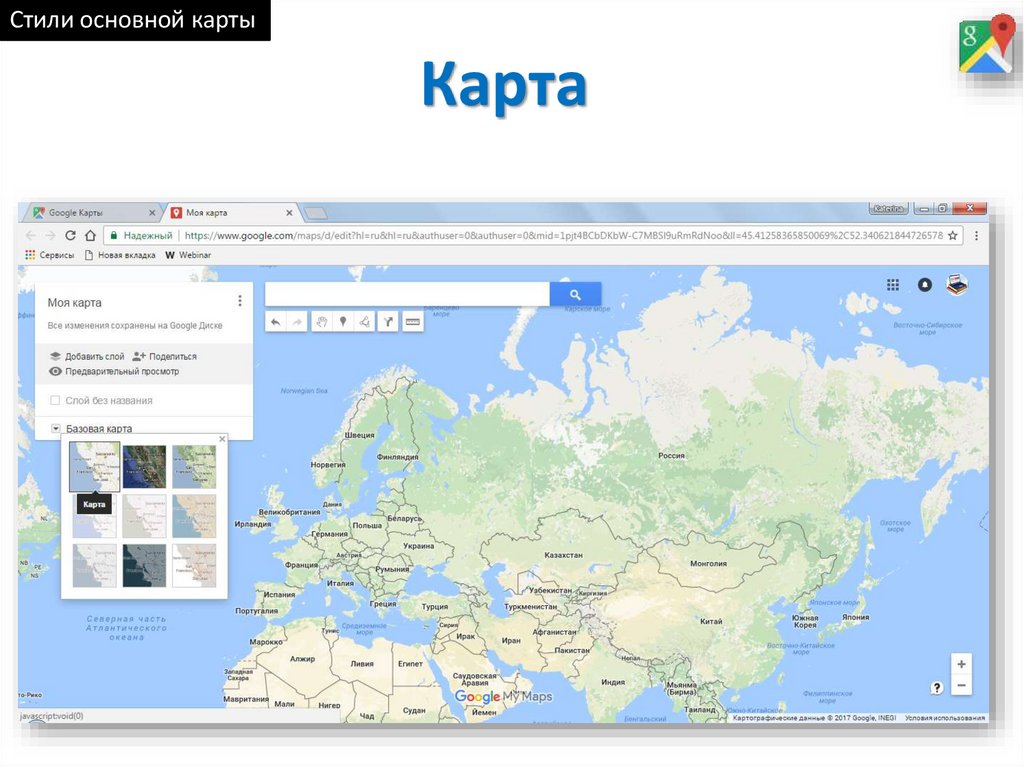Go back in browser history
Screen dimensions: 1024x767
(31, 236)
